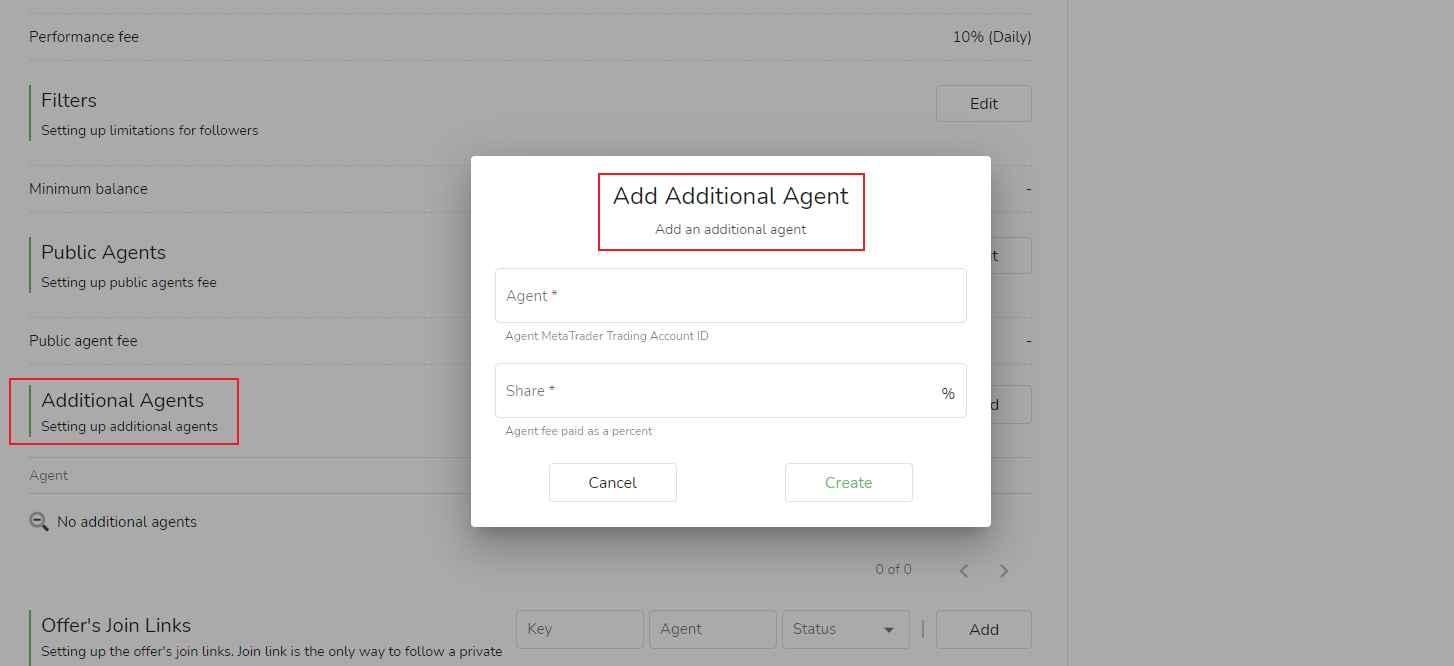Viewport: 1454px width, 666px height.
Task: Click the 0 of 0 pagination counter
Action: [x=893, y=570]
